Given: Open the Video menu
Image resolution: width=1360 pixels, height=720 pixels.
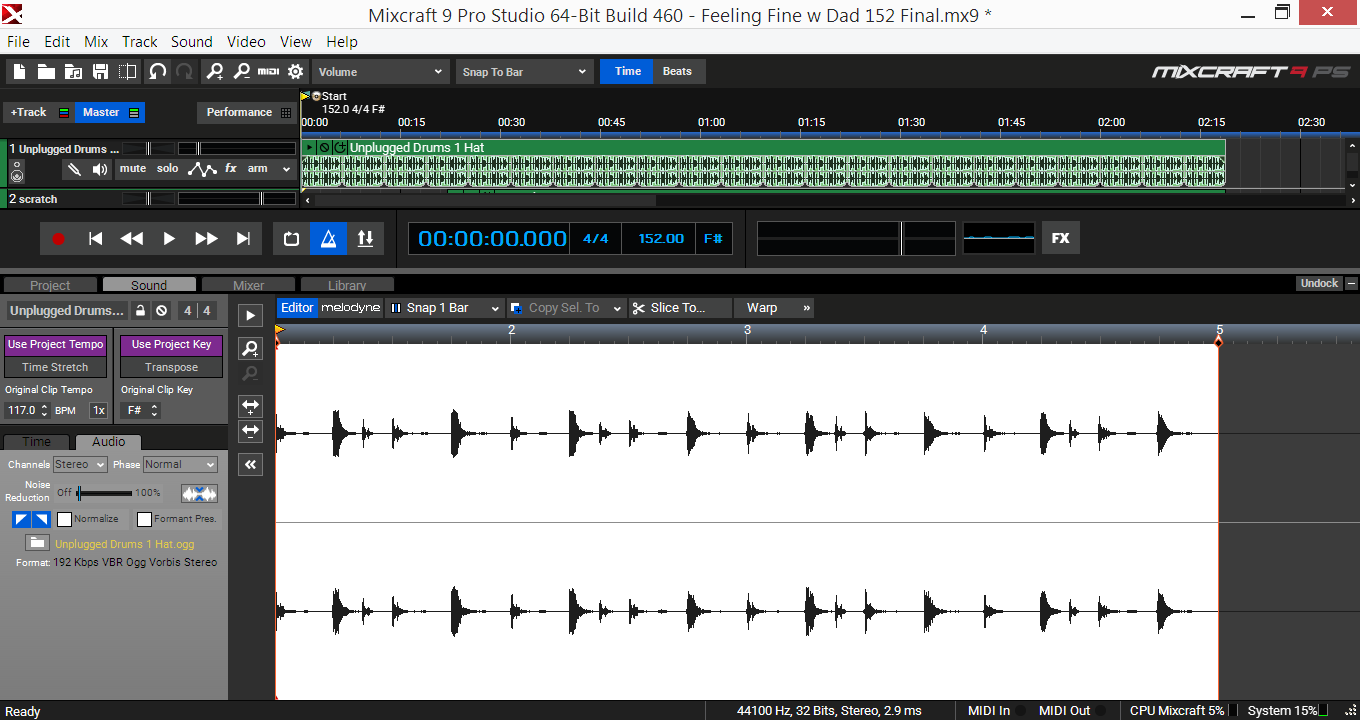Looking at the screenshot, I should 246,42.
